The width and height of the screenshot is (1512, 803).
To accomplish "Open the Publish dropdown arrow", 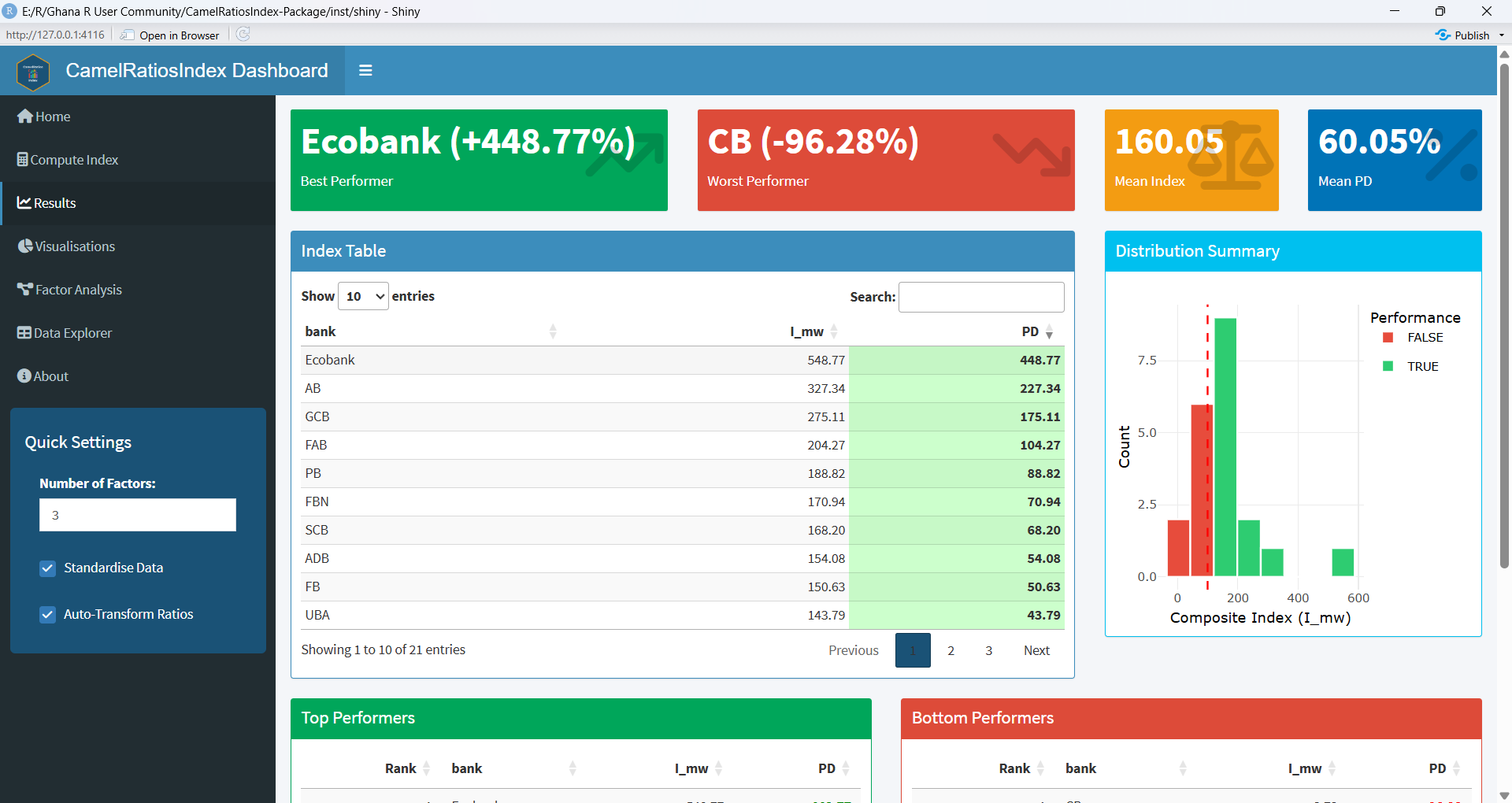I will 1502,35.
